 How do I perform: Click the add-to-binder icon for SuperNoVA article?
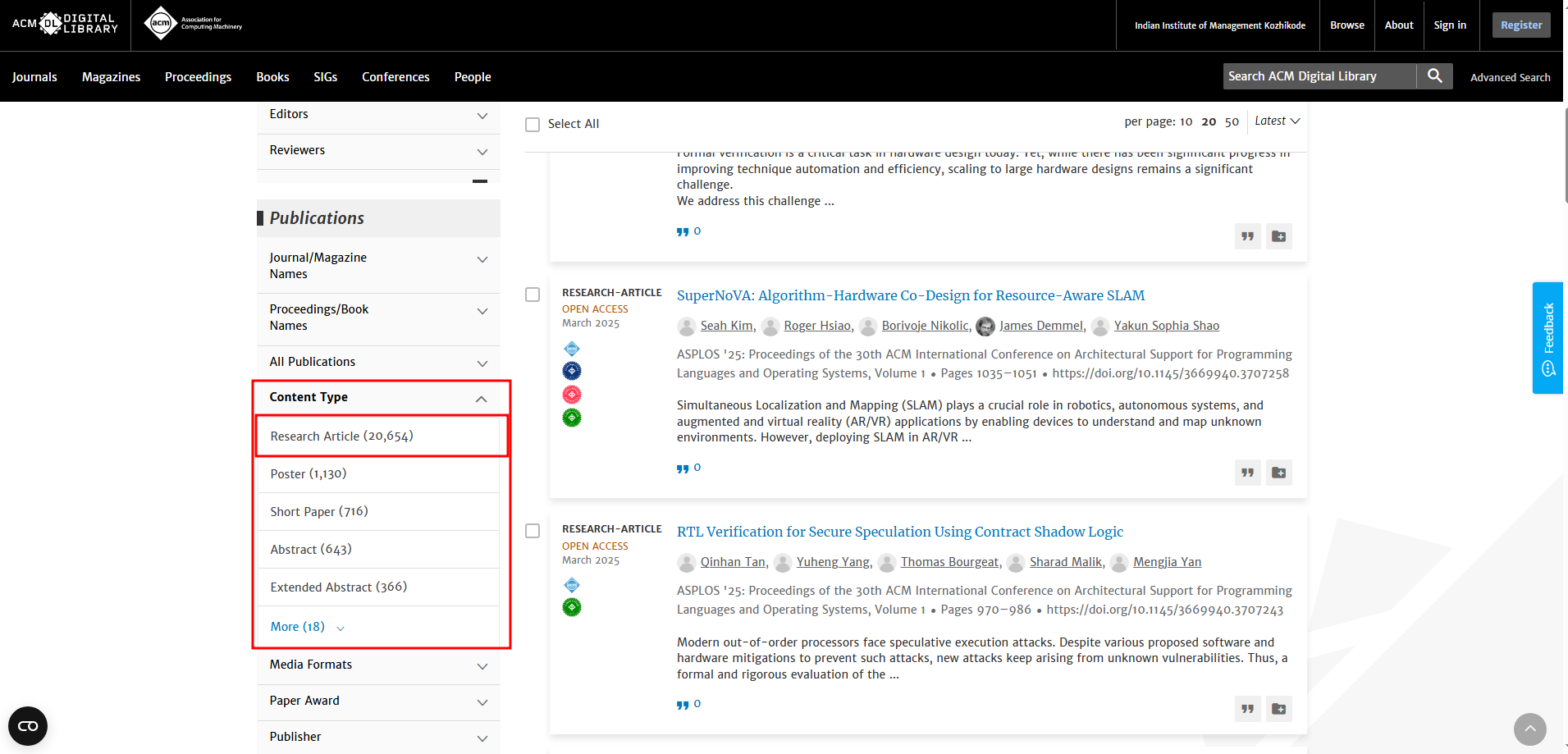[1278, 473]
